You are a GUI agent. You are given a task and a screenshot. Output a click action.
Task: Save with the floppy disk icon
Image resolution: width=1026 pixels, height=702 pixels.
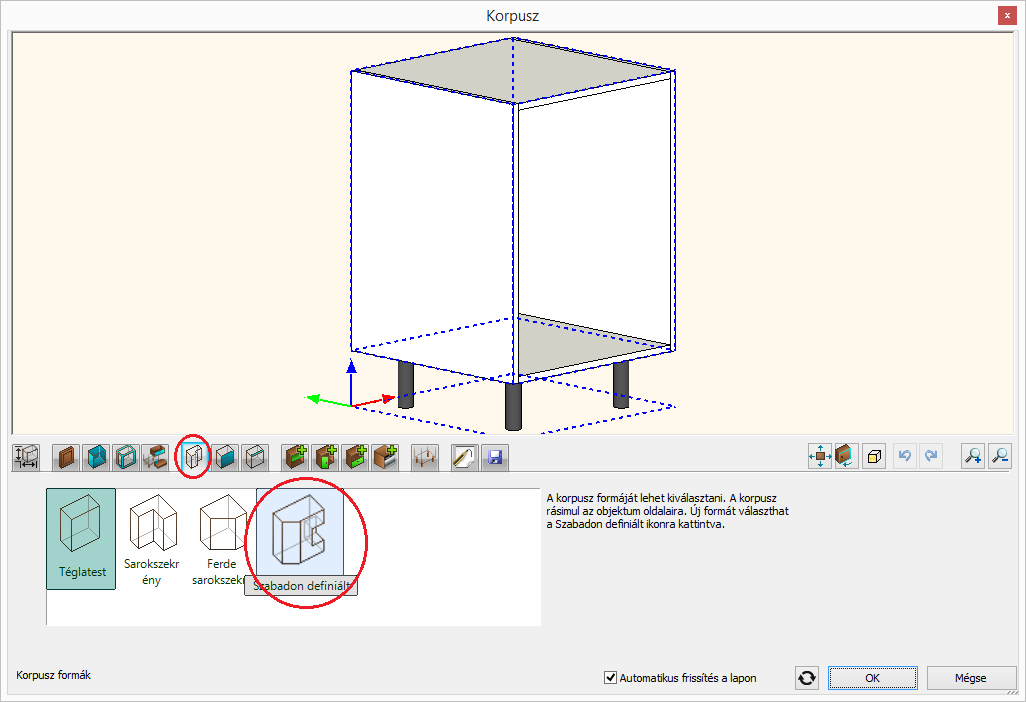(x=495, y=457)
